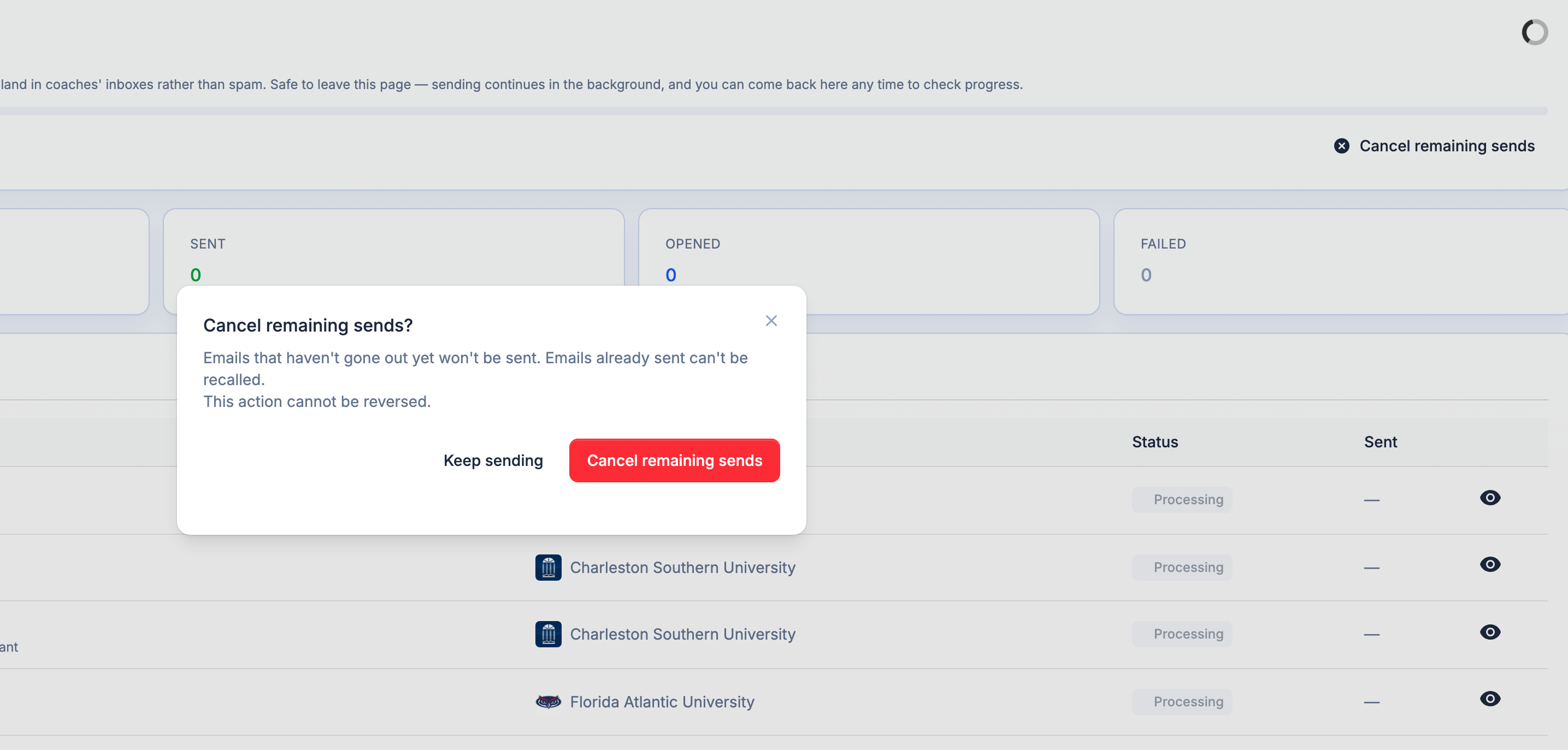
Task: Click 'This action cannot be reversed.' text
Action: (x=316, y=402)
